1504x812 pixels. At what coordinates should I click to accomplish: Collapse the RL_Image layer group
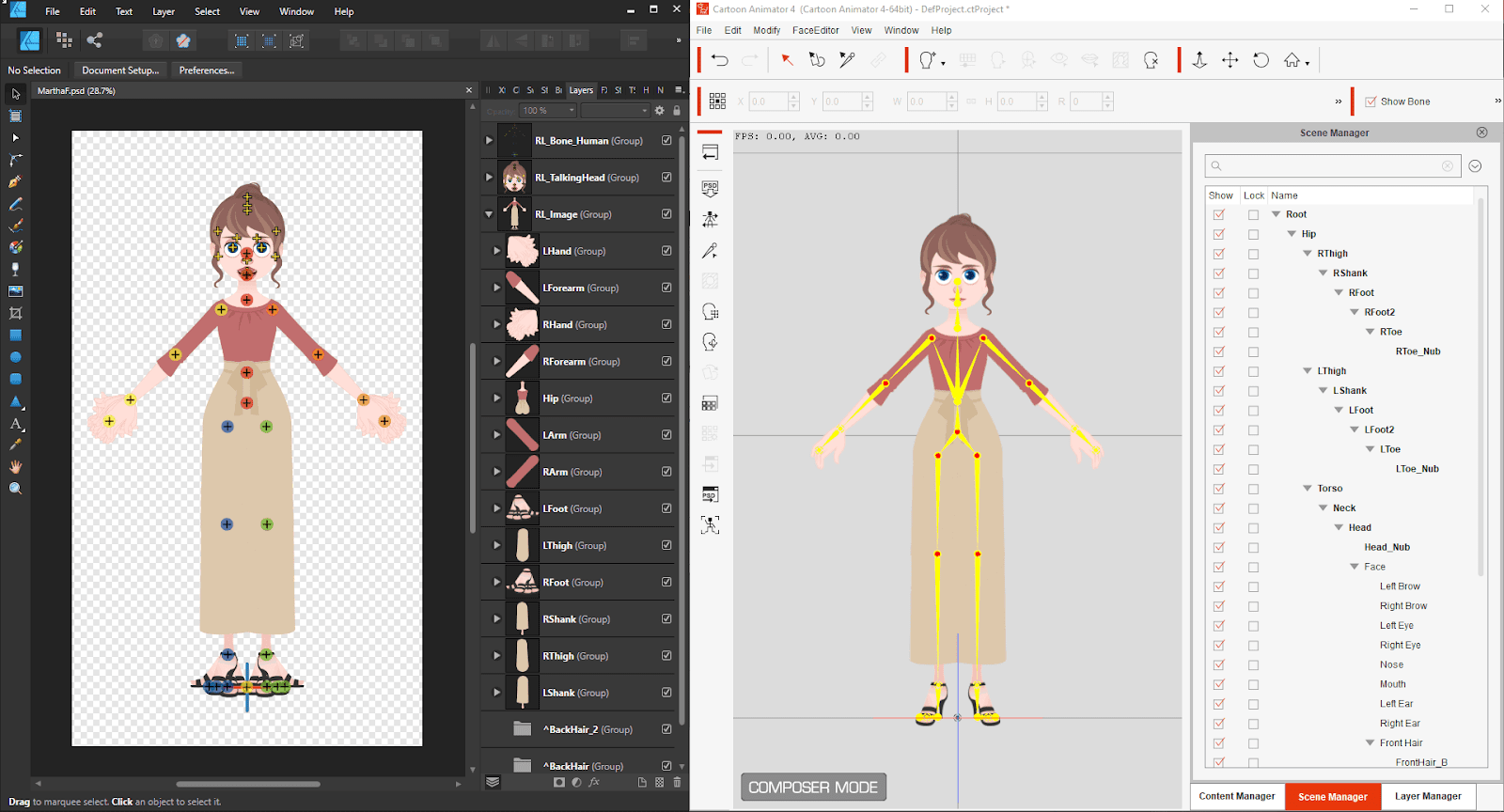[x=489, y=214]
